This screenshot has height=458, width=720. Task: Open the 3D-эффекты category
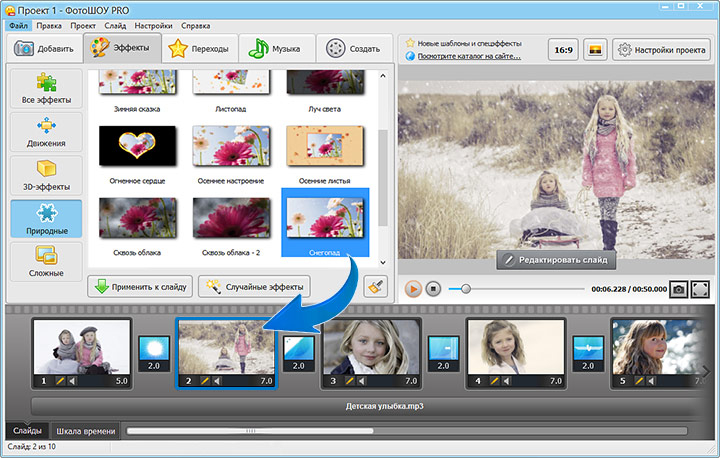[x=46, y=175]
